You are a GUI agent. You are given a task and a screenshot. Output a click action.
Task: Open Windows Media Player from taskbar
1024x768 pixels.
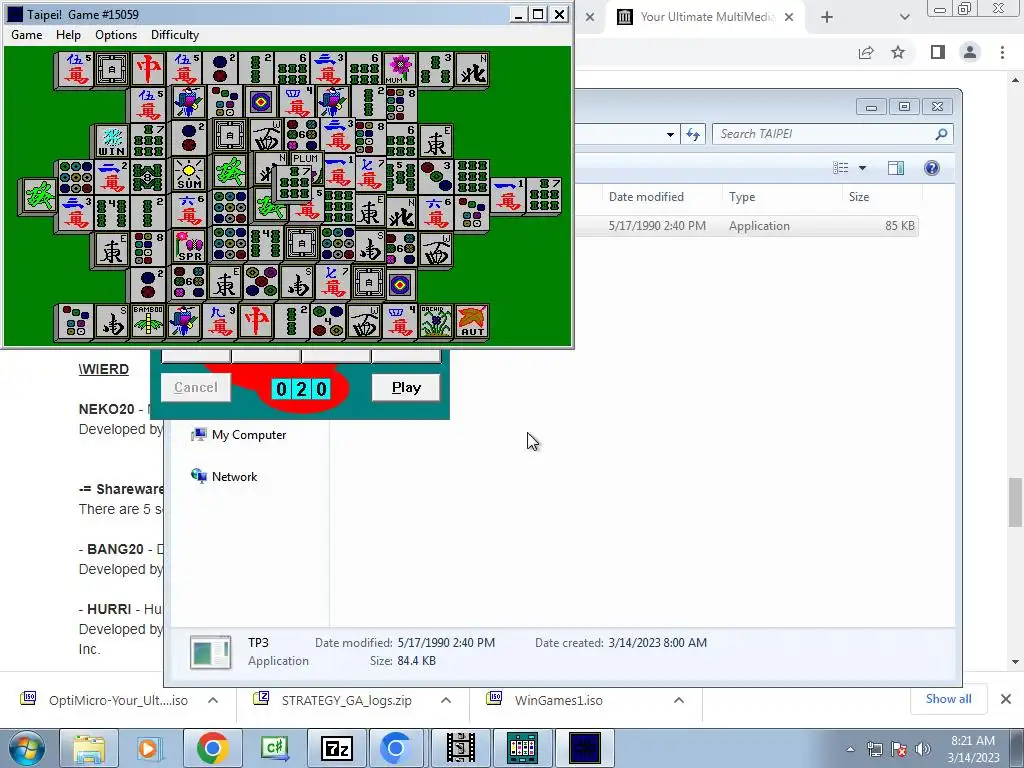point(150,748)
